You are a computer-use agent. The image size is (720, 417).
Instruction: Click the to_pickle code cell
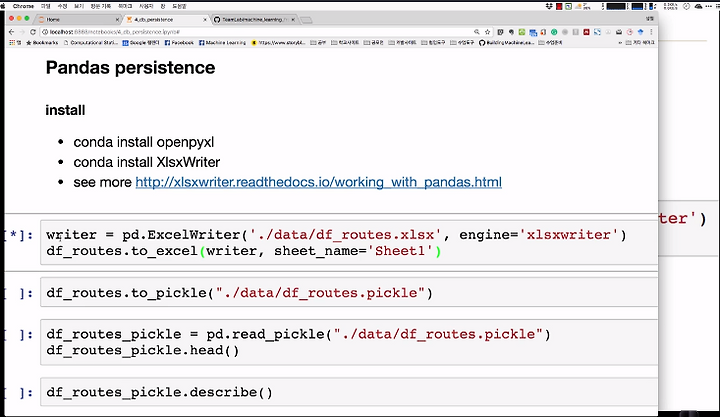click(349, 293)
